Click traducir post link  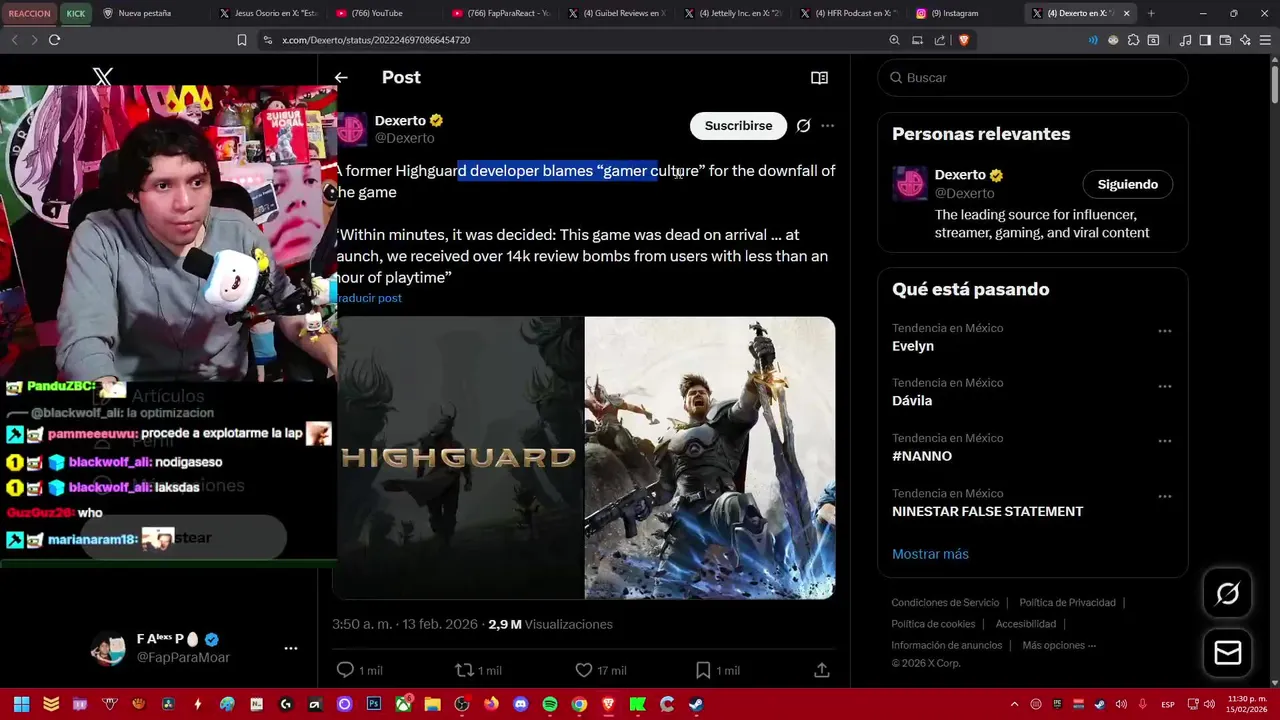(369, 298)
